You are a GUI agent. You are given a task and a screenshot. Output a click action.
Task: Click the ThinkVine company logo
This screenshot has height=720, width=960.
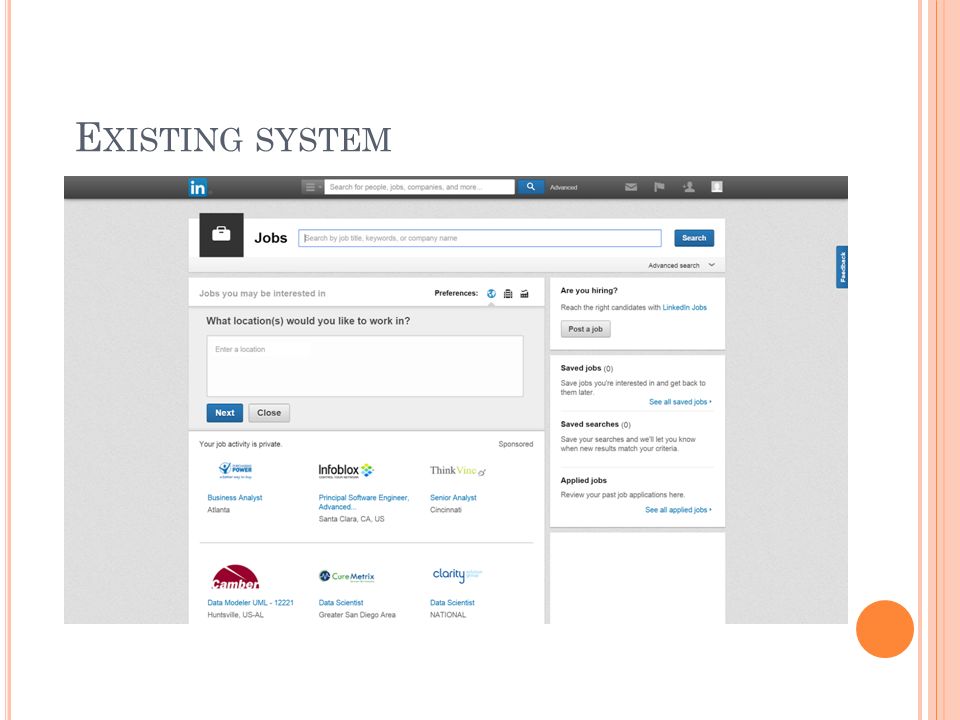[458, 471]
